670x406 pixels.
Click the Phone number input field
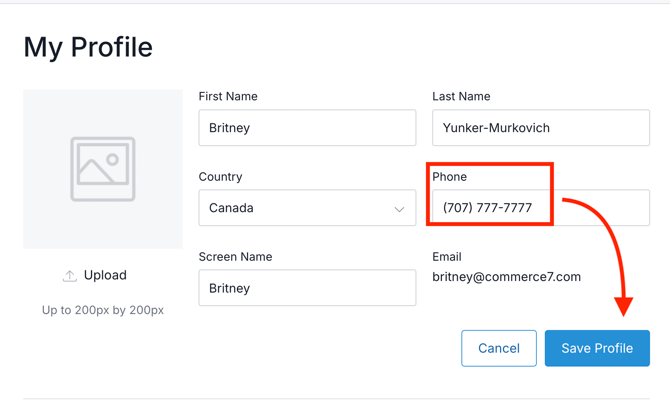(540, 208)
